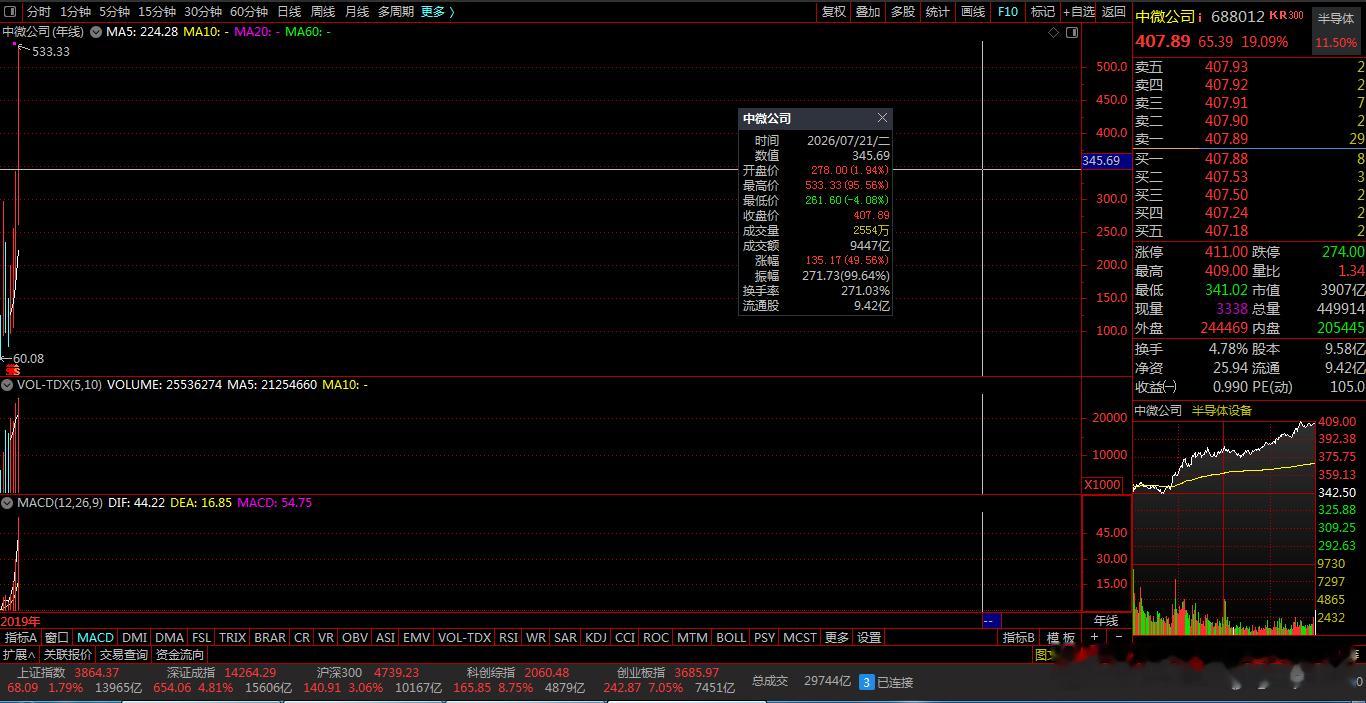Switch to the 日线 chart
Viewport: 1366px width, 703px height.
(289, 11)
